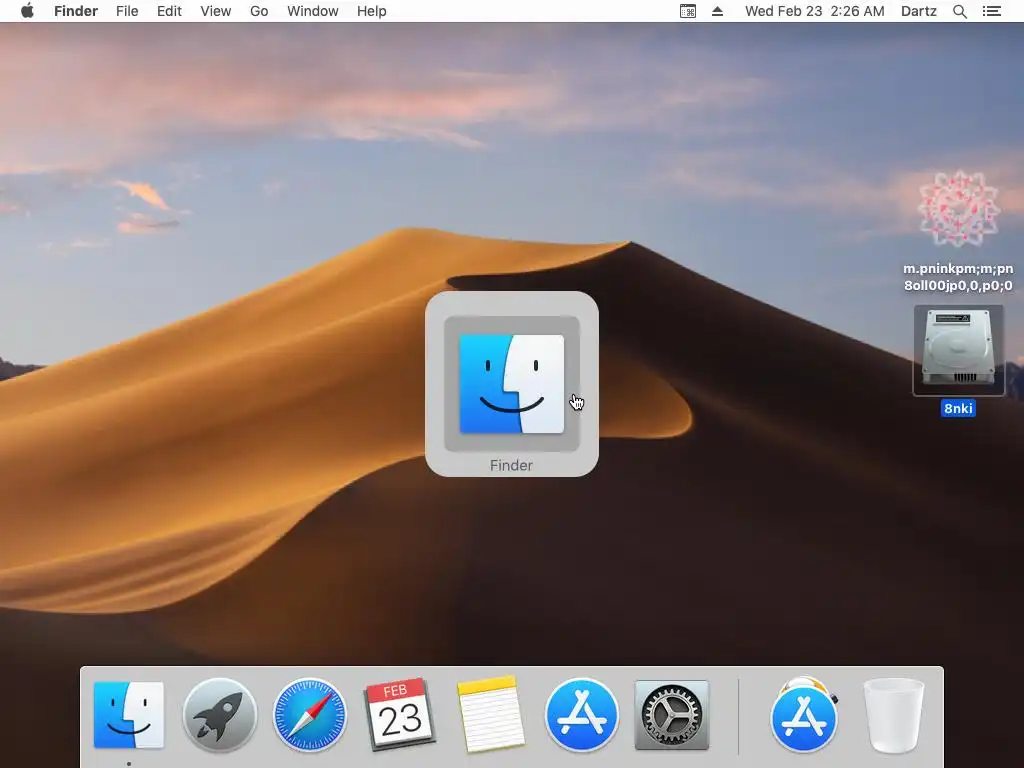Click the date and time in menu bar
Image resolution: width=1024 pixels, height=768 pixels.
(x=814, y=11)
